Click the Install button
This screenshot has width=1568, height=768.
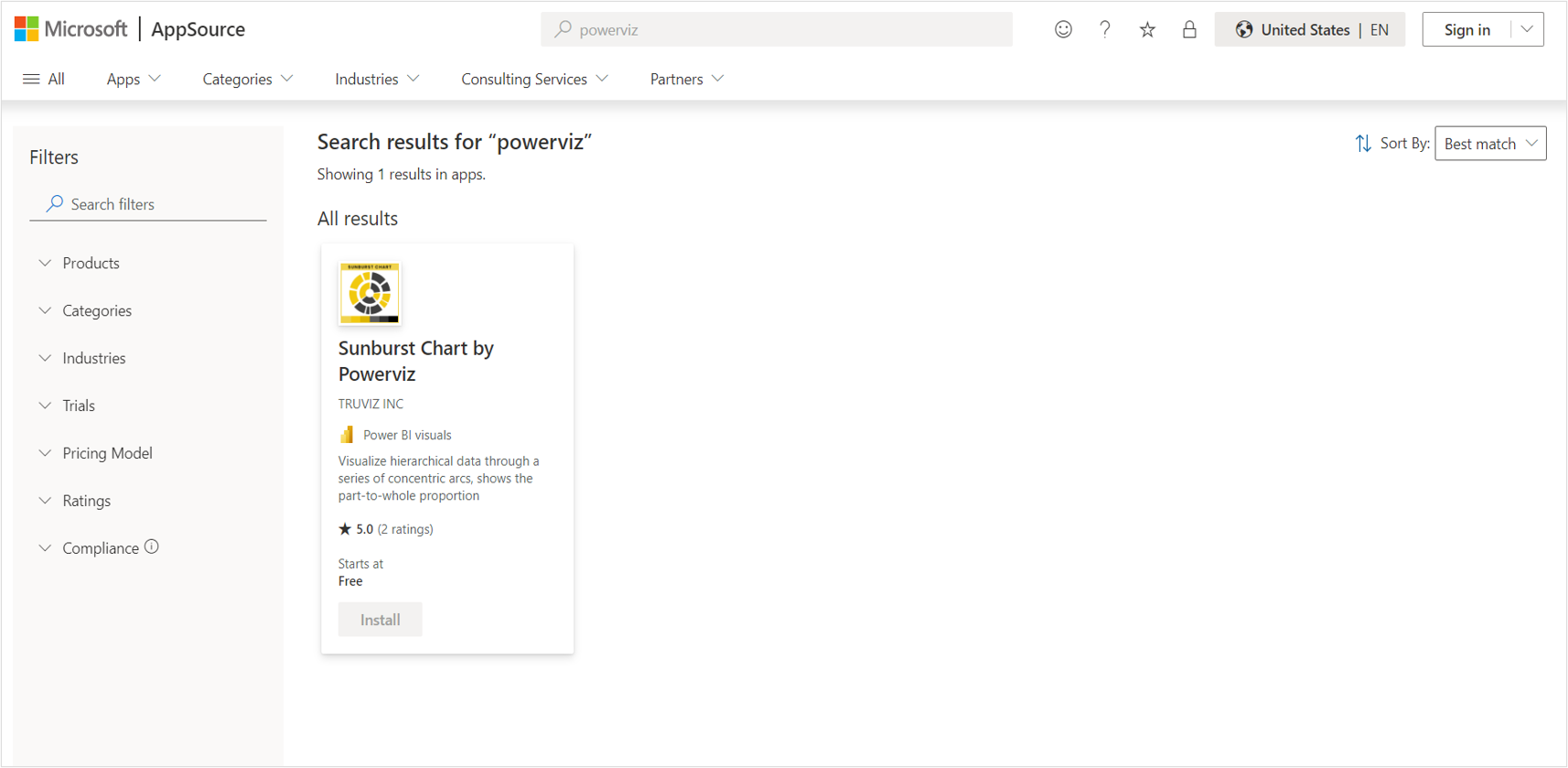380,620
